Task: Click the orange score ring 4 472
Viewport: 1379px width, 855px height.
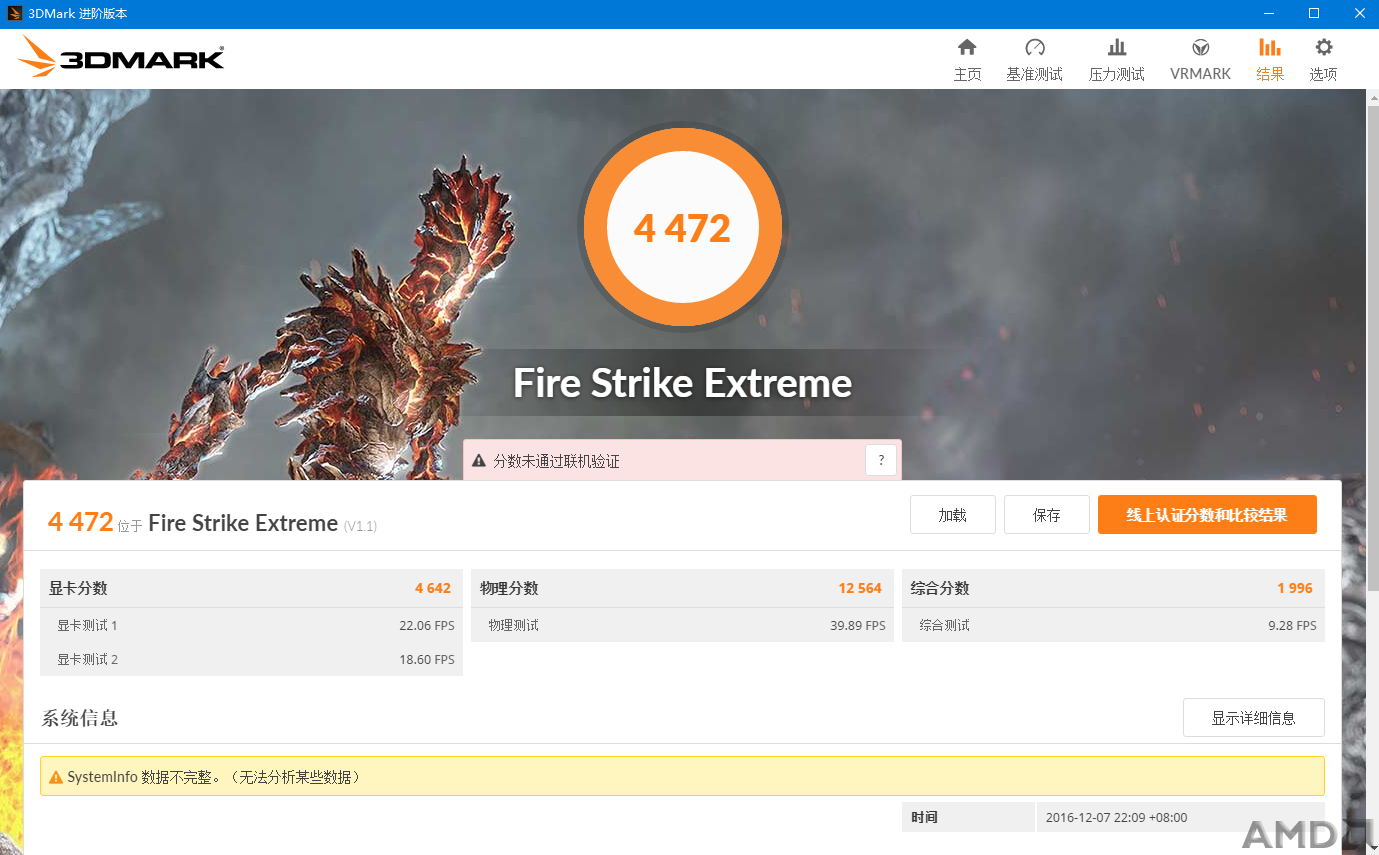Action: click(x=683, y=228)
